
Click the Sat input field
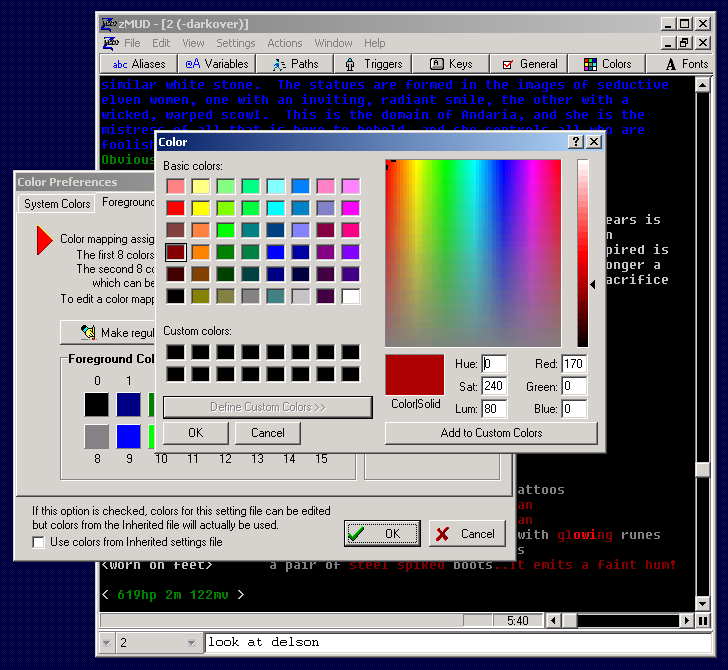tap(494, 386)
